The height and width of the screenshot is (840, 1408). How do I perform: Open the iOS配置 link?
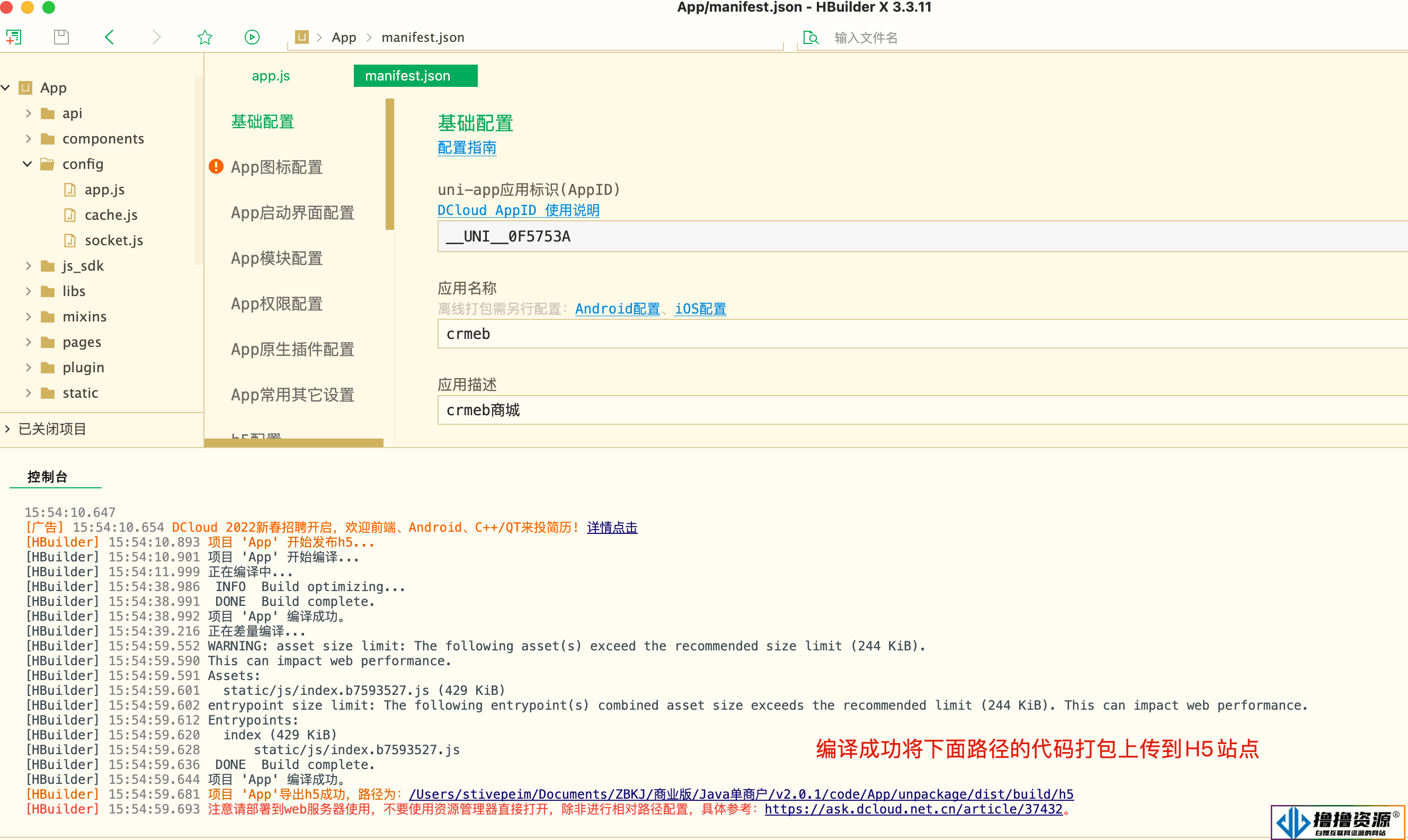(700, 309)
